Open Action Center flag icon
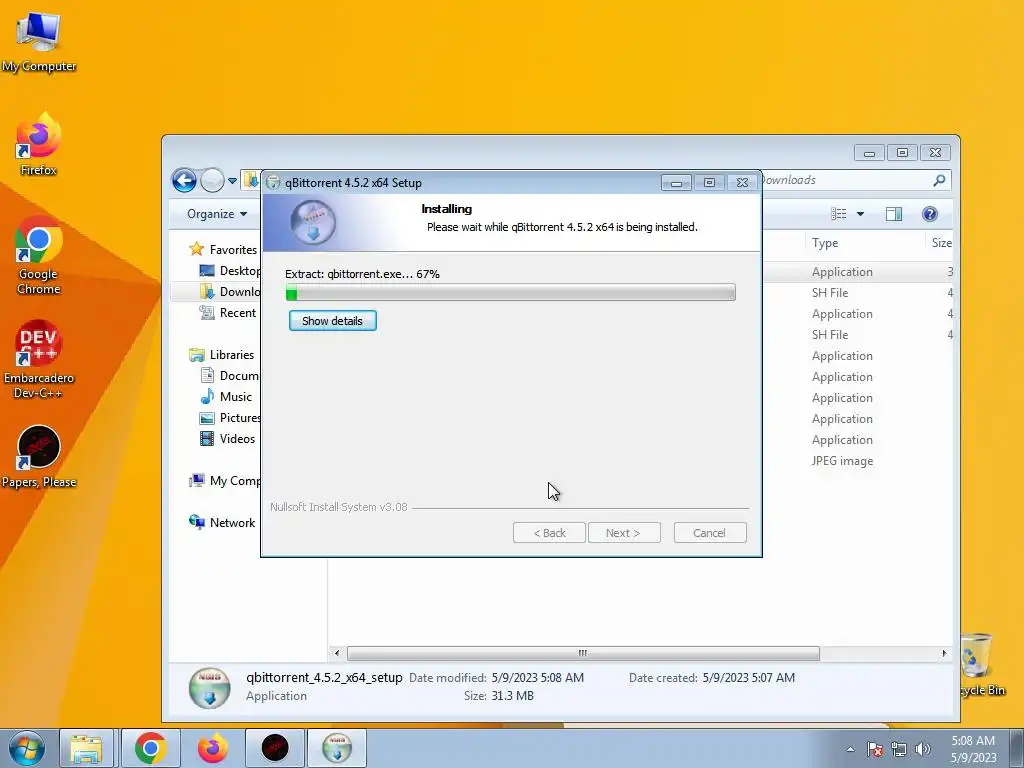This screenshot has width=1024, height=768. point(875,749)
